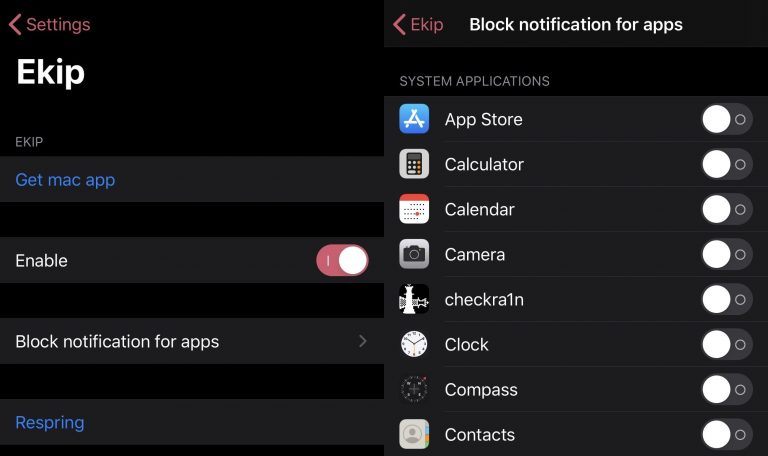Toggle the Clock notification block switch
768x456 pixels.
(x=727, y=344)
